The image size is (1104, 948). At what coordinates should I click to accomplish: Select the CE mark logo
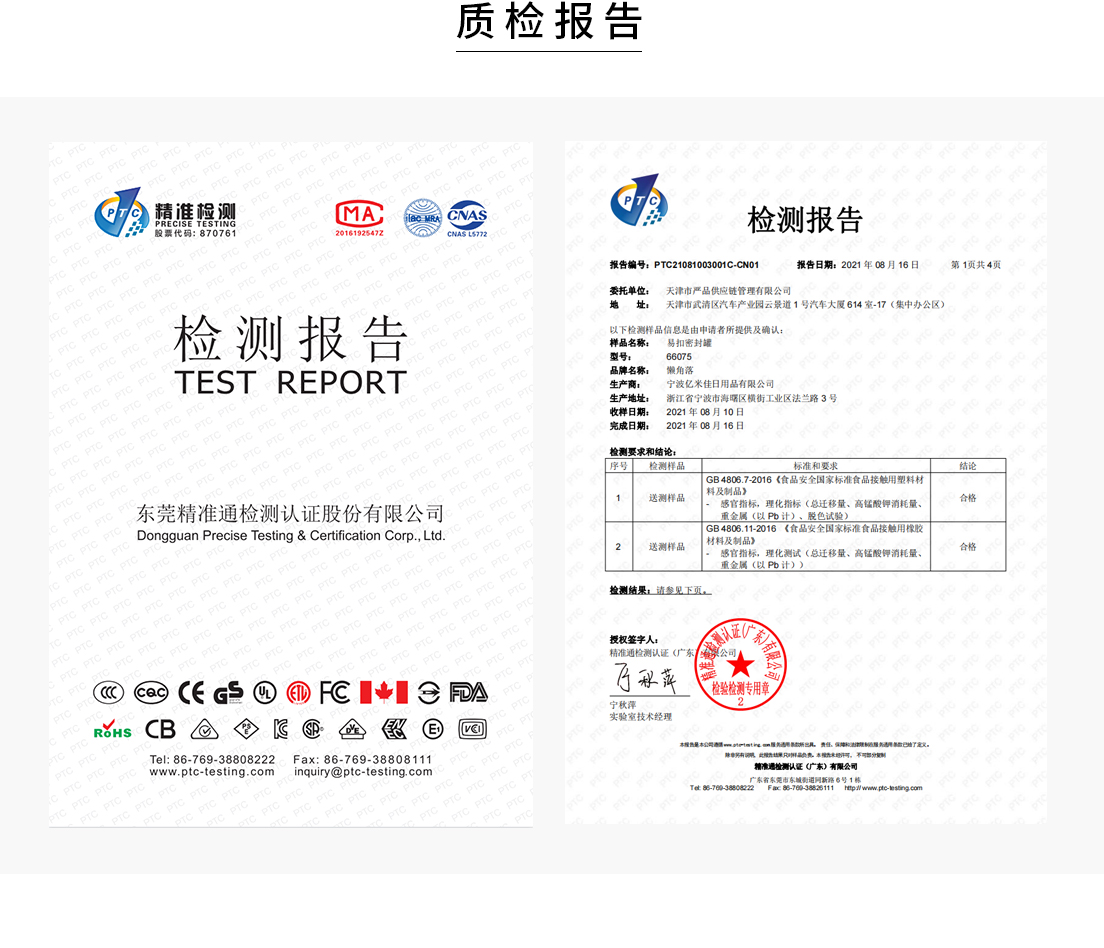[x=191, y=693]
